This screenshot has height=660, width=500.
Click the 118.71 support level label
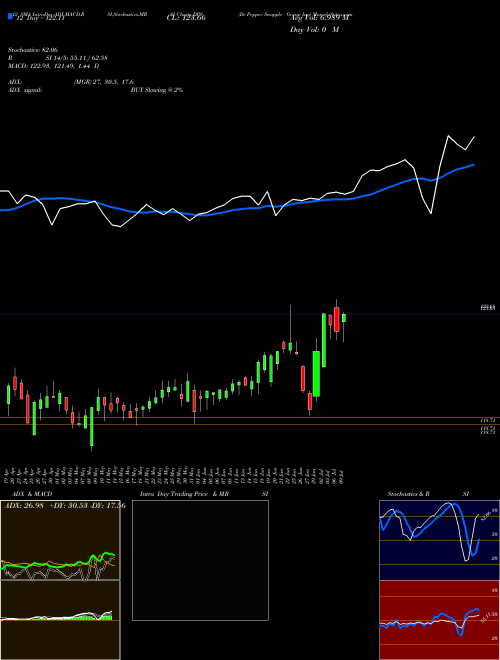488,420
